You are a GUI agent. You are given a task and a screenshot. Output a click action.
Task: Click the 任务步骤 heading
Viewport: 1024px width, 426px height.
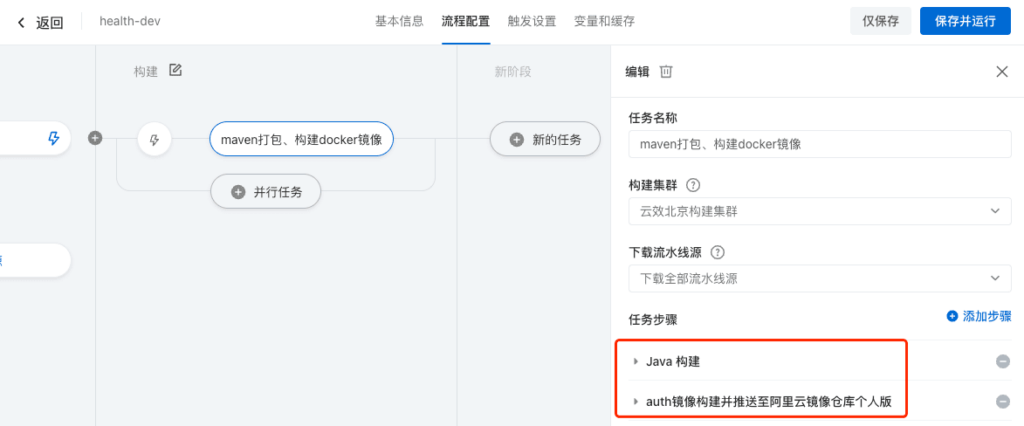(x=652, y=320)
